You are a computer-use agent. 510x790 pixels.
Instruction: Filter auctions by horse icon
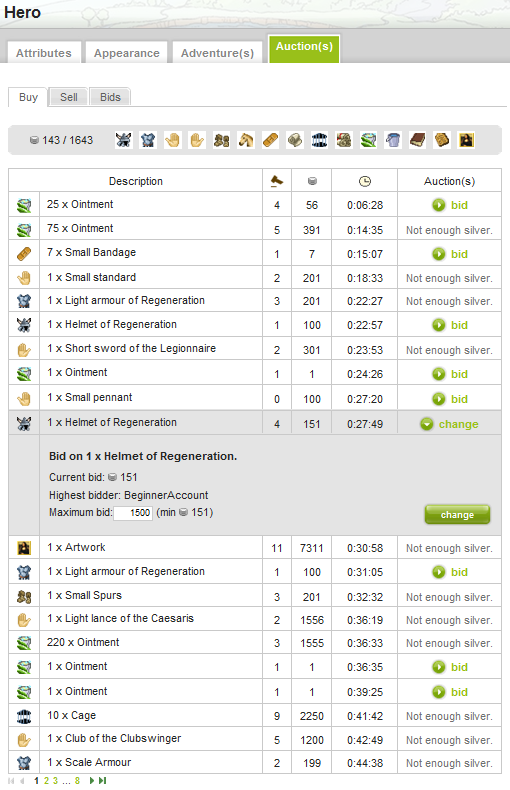[x=246, y=140]
